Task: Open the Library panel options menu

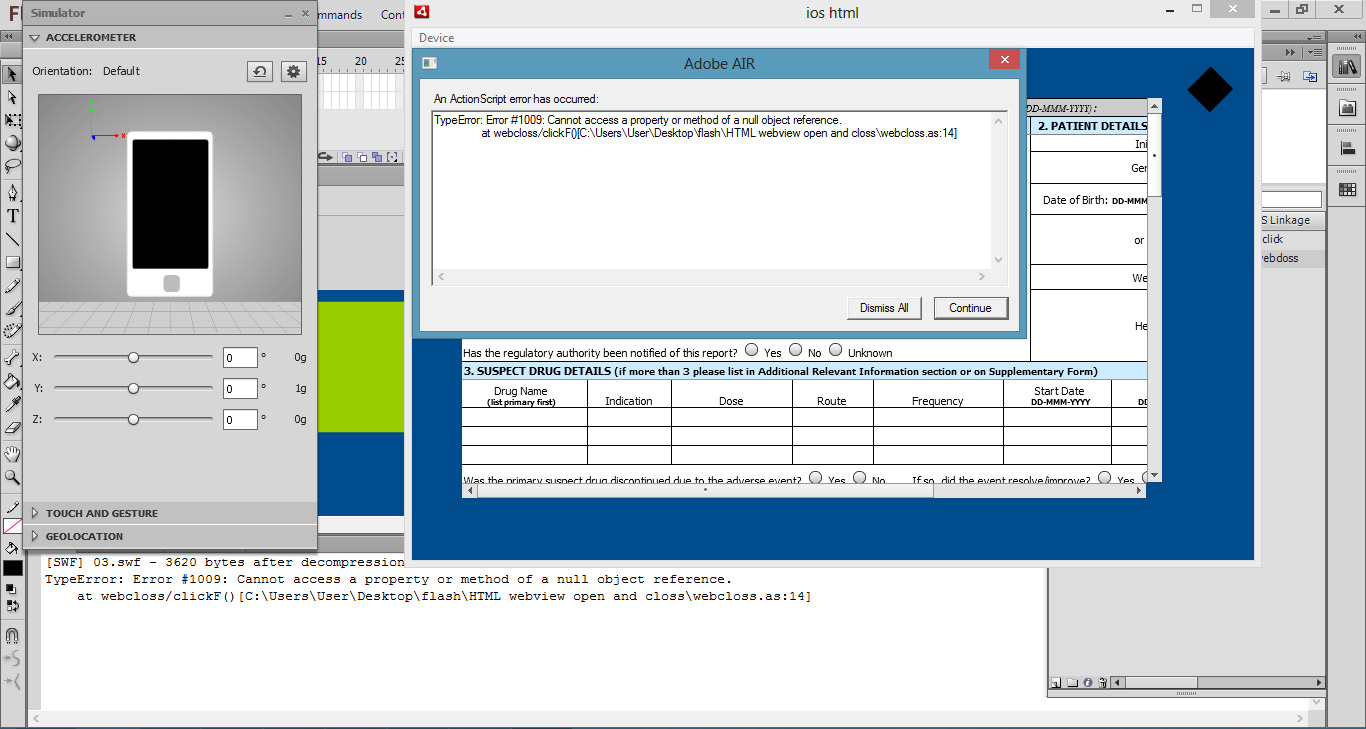Action: (1316, 52)
